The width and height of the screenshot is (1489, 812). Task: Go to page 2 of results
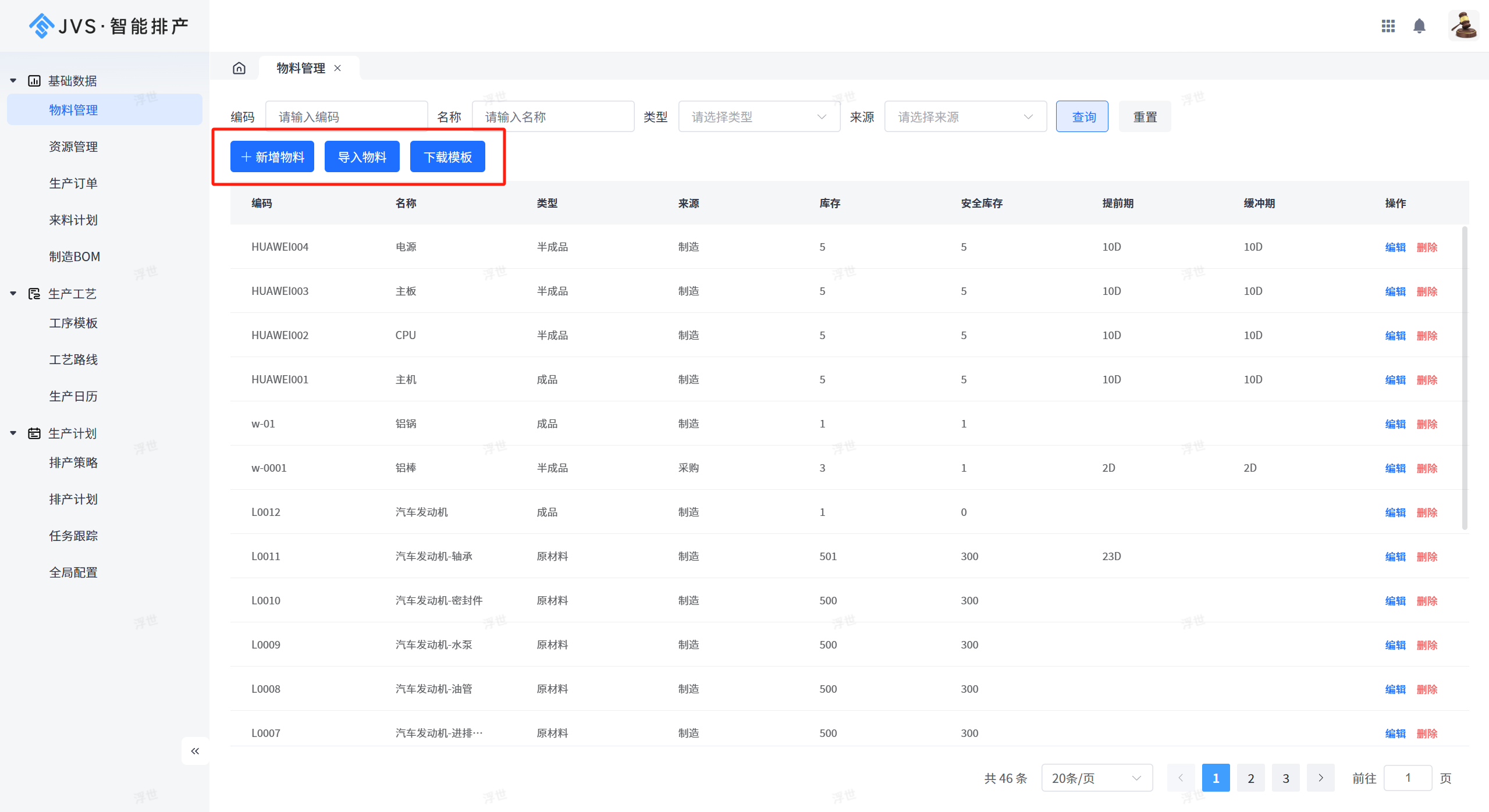click(x=1250, y=778)
